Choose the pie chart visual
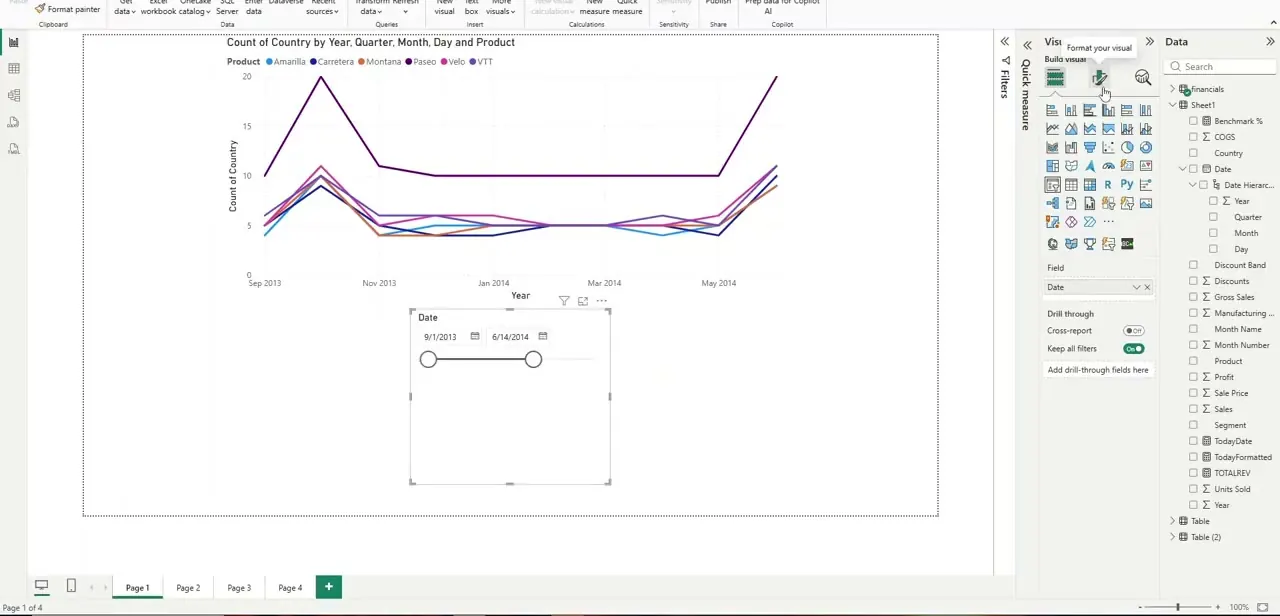 coord(1127,148)
